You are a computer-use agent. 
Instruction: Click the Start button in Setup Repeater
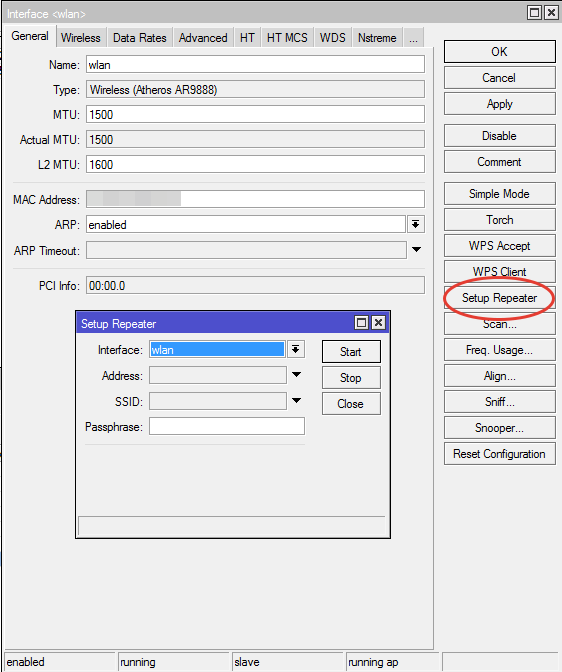[351, 351]
